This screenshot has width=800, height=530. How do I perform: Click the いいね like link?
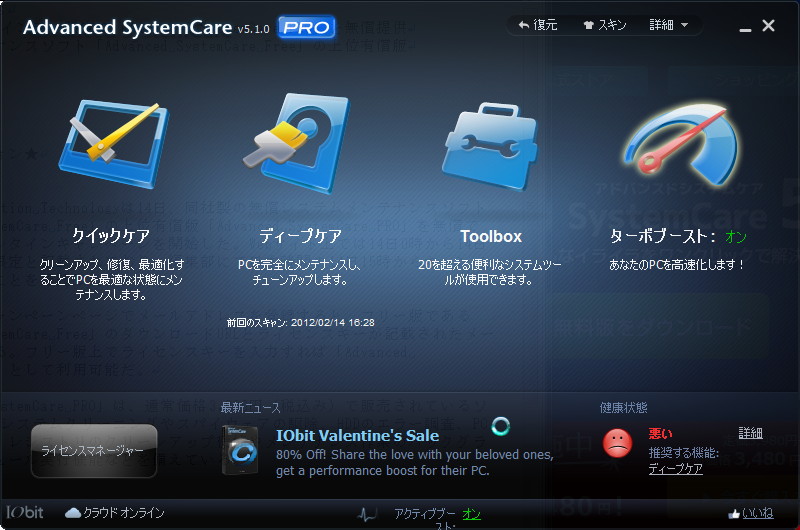point(757,514)
